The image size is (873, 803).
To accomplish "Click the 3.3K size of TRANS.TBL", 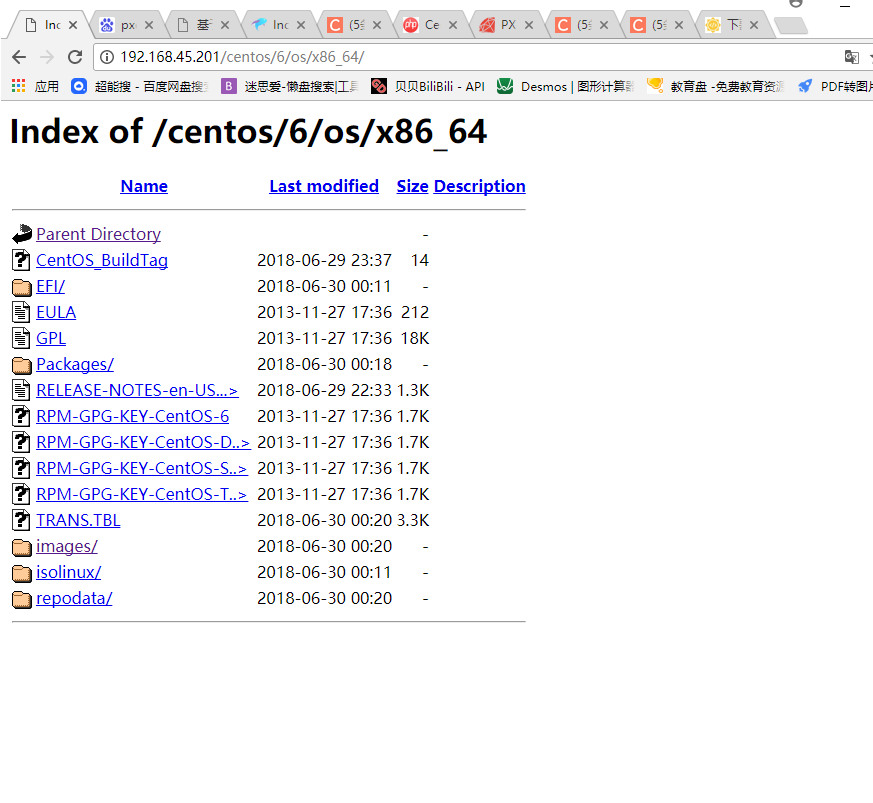I will click(413, 520).
